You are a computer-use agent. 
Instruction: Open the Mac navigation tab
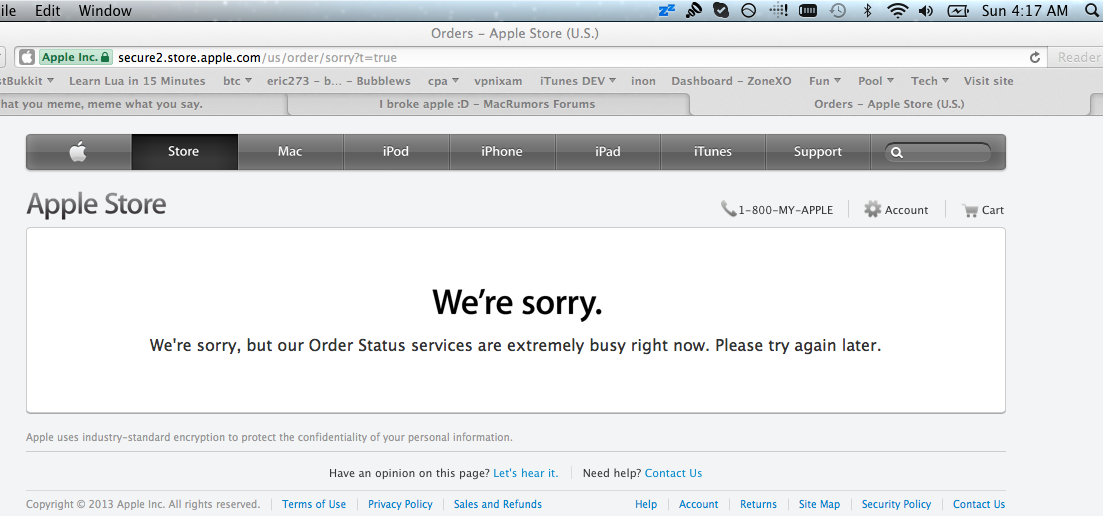291,151
